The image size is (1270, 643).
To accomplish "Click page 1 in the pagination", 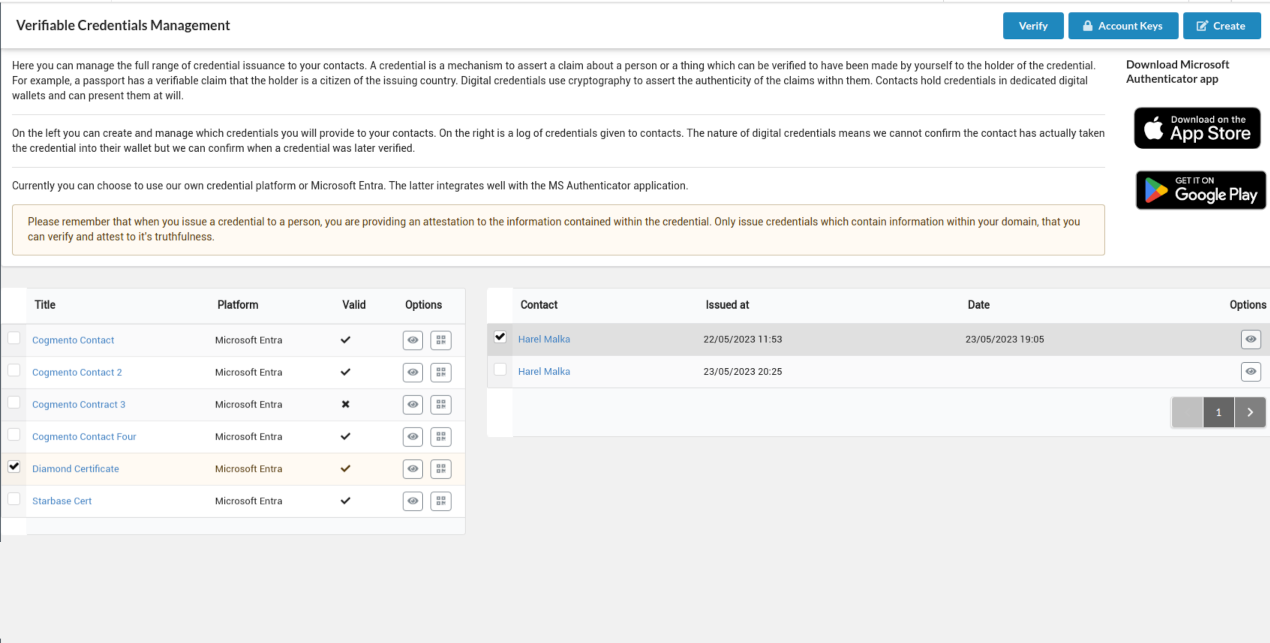I will 1218,412.
